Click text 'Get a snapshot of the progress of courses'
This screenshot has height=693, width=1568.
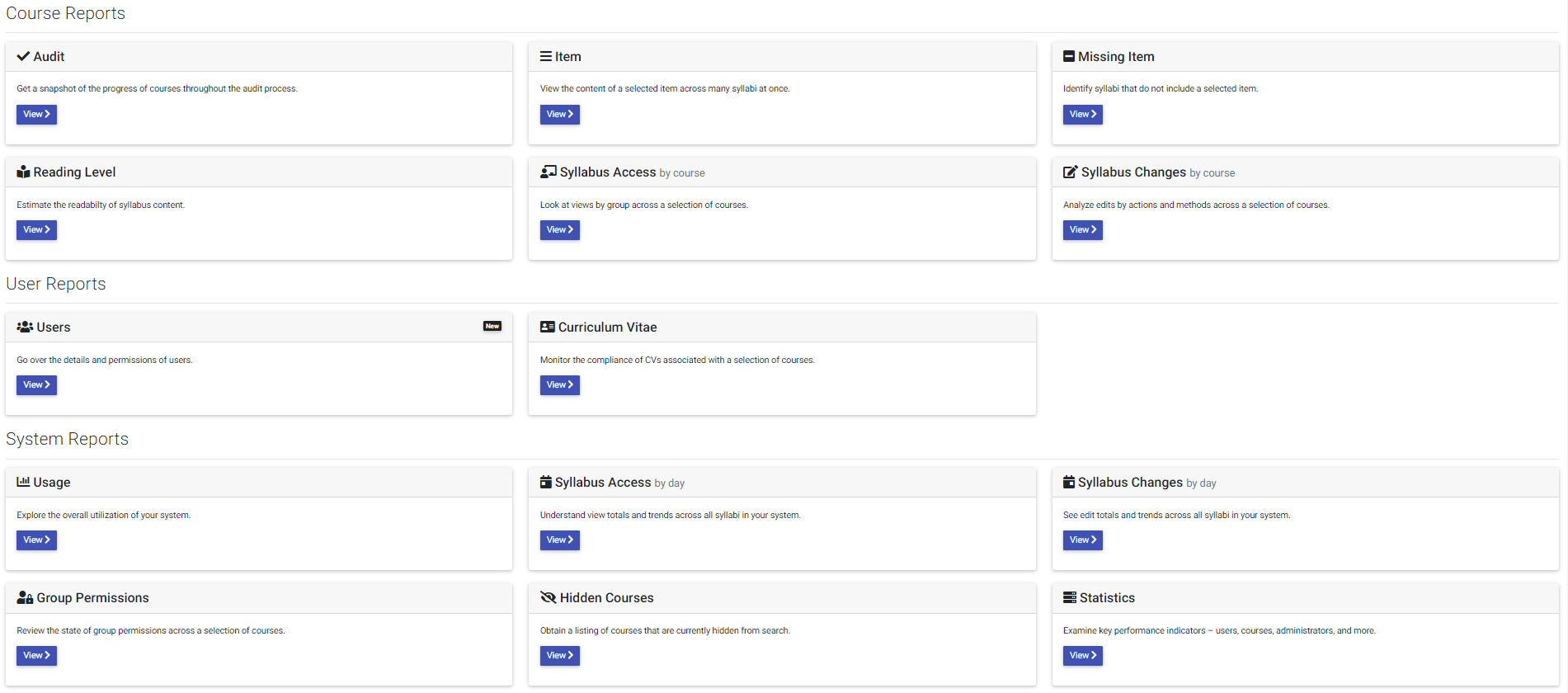[x=99, y=89]
